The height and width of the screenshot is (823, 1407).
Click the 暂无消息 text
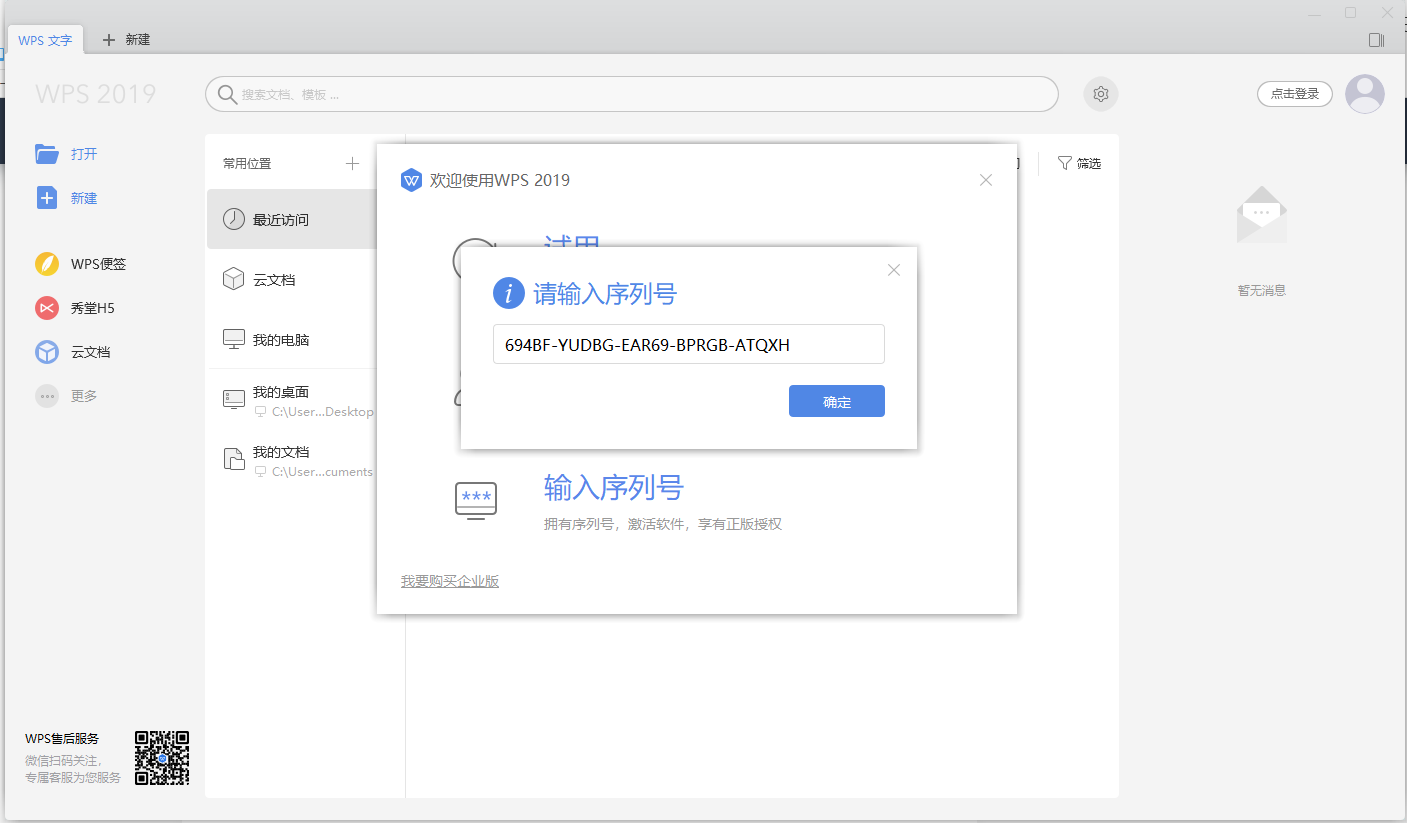point(1262,290)
